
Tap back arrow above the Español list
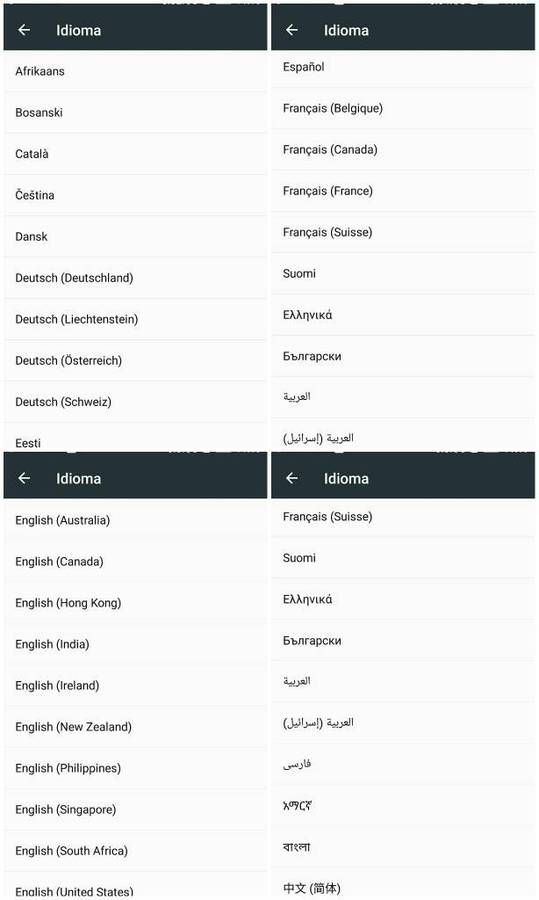[292, 30]
